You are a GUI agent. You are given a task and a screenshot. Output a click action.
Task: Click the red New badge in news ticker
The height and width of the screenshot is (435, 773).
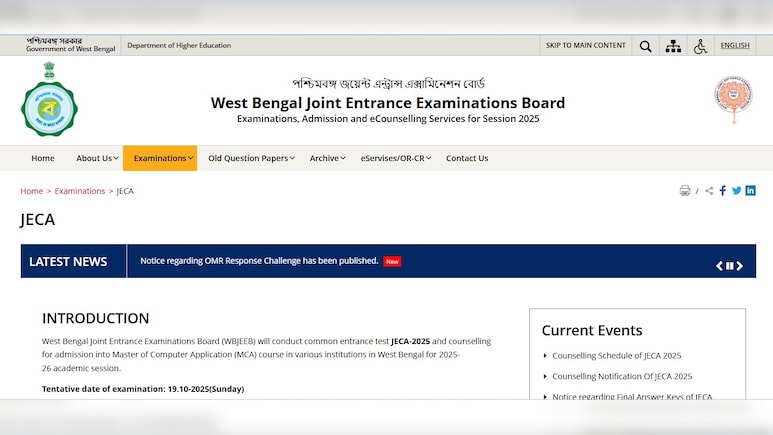point(392,261)
